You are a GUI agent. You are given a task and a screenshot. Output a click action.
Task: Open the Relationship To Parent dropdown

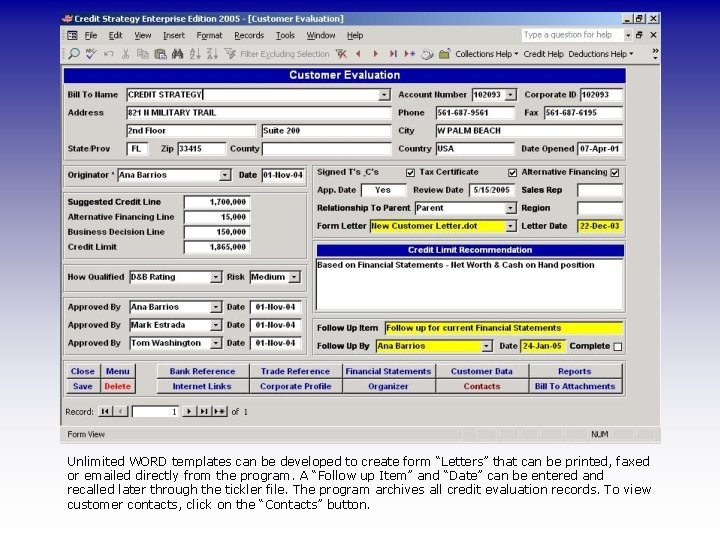pyautogui.click(x=510, y=208)
